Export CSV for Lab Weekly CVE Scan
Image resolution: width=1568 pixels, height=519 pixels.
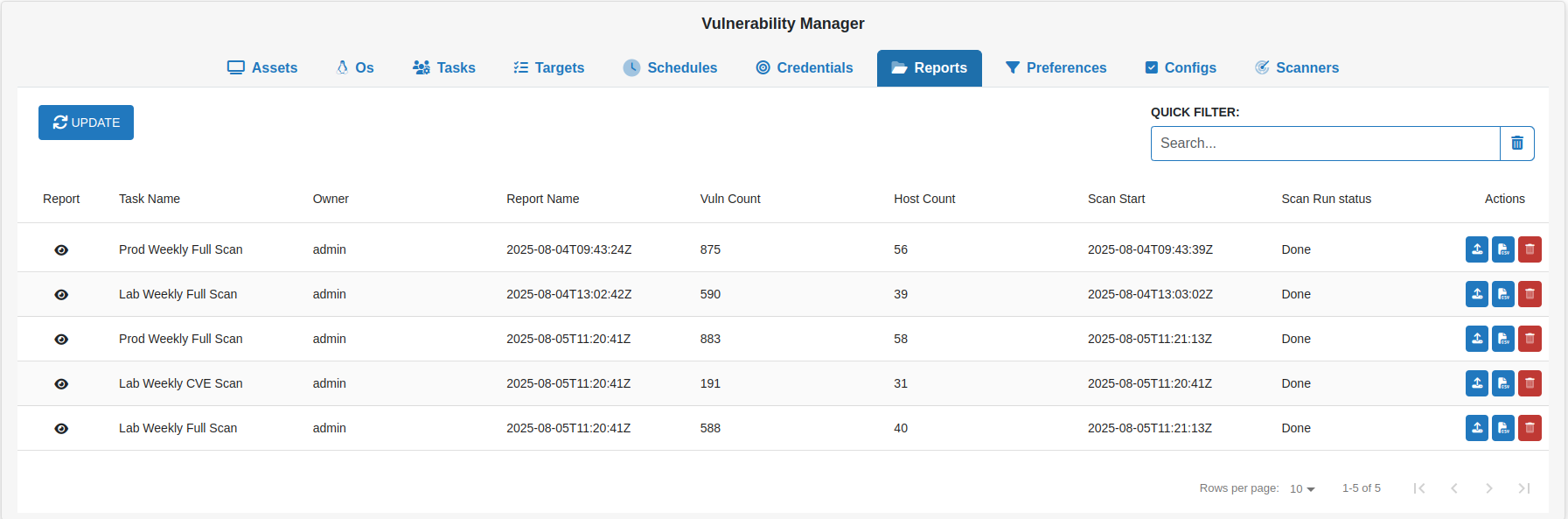(x=1503, y=383)
